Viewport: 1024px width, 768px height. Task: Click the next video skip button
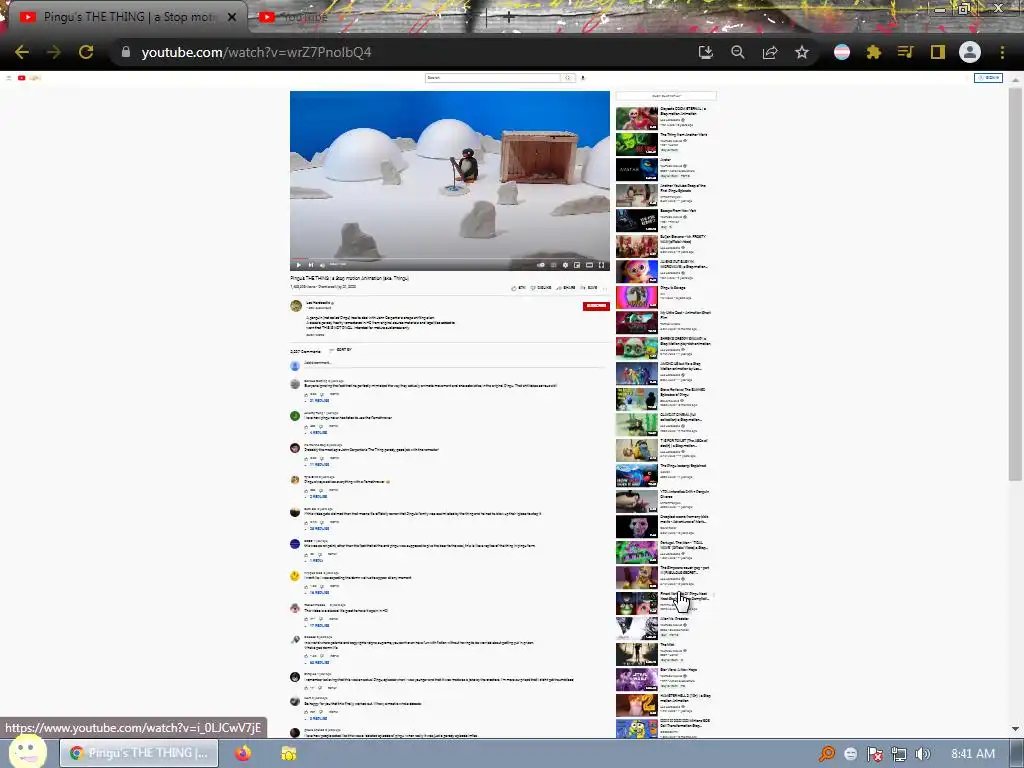pos(311,265)
